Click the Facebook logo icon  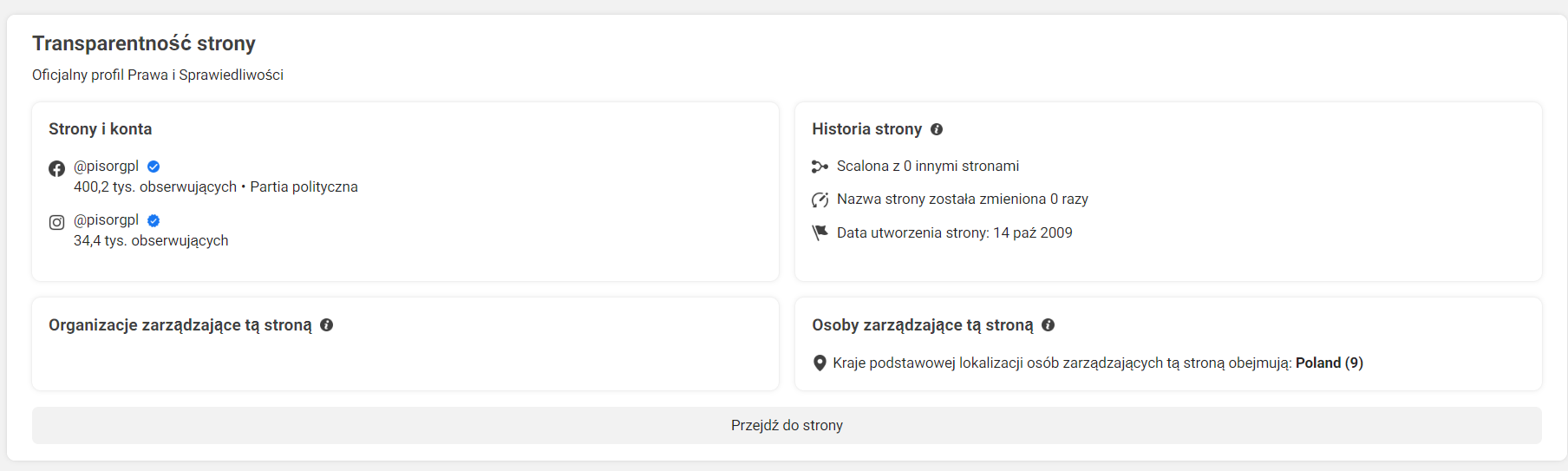56,168
